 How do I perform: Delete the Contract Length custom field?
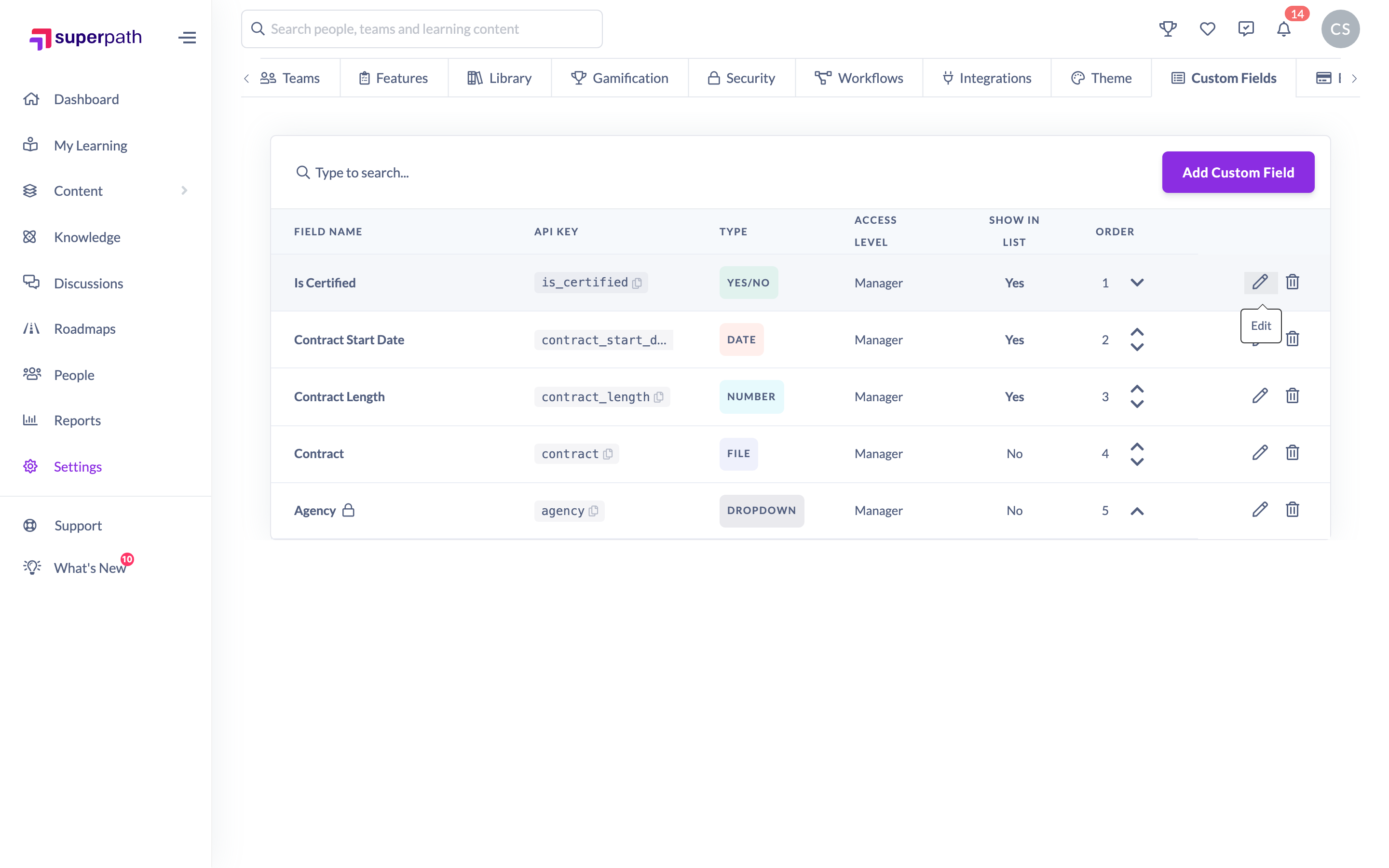(x=1292, y=395)
